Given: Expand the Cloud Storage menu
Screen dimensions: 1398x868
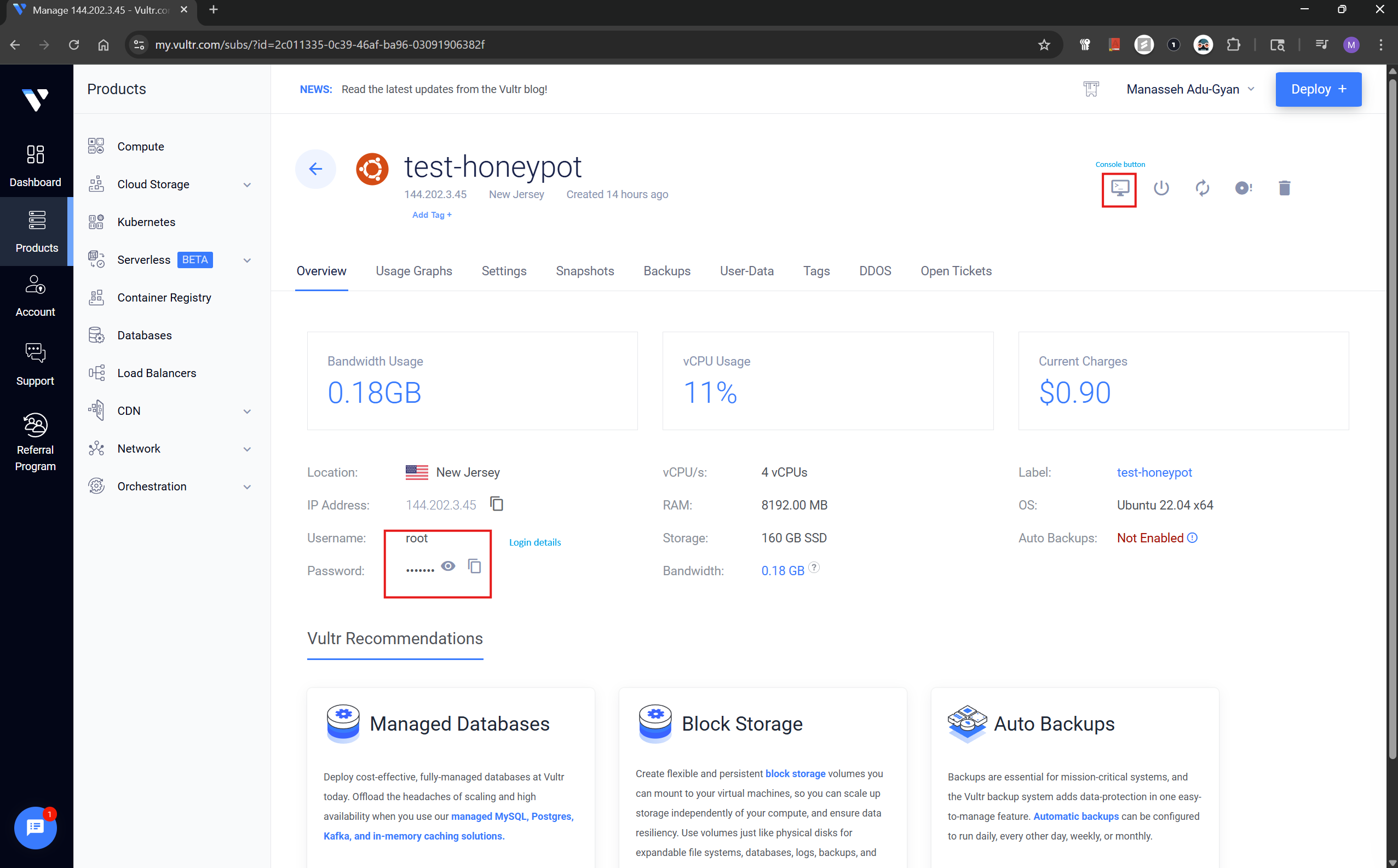Looking at the screenshot, I should [247, 184].
